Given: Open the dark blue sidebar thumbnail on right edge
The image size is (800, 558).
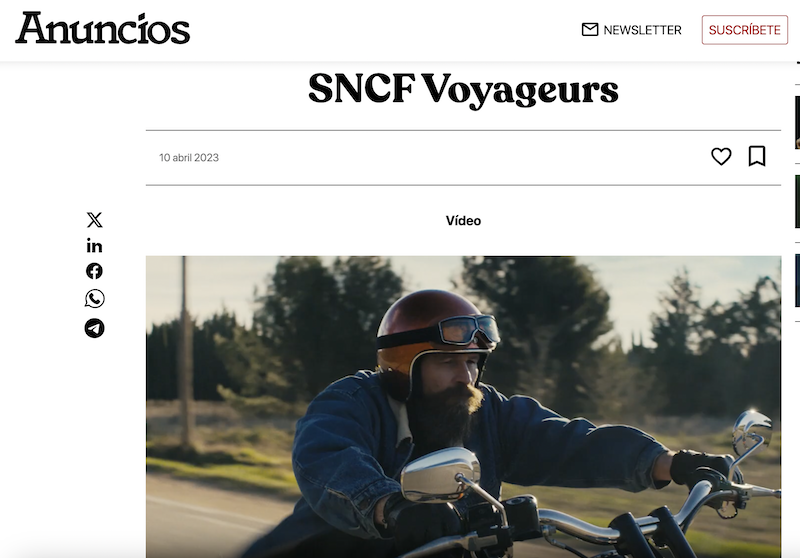Looking at the screenshot, I should (797, 281).
